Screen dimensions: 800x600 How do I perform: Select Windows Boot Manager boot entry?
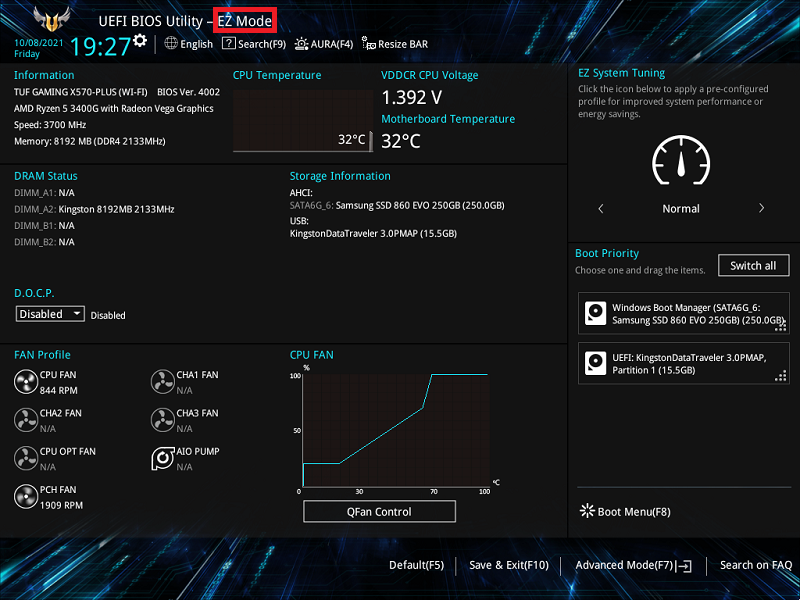[683, 313]
